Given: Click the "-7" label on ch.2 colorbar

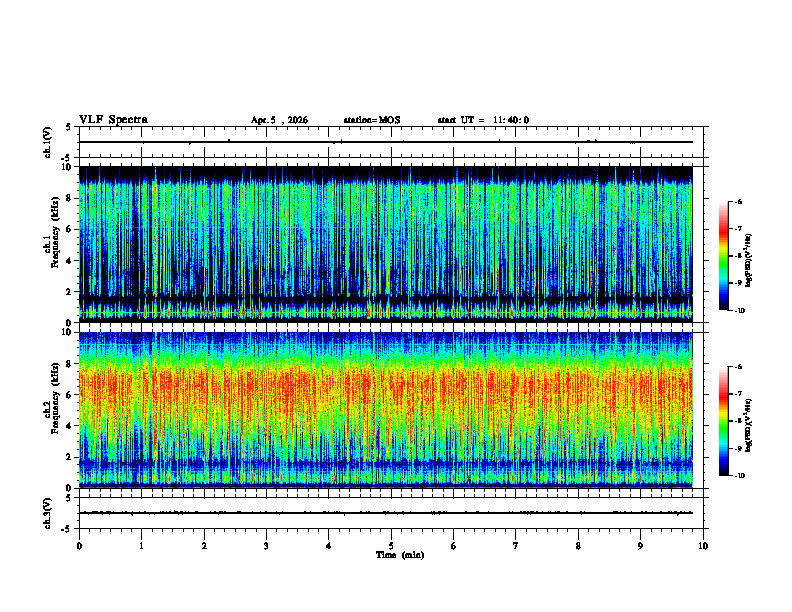Looking at the screenshot, I should [x=738, y=394].
